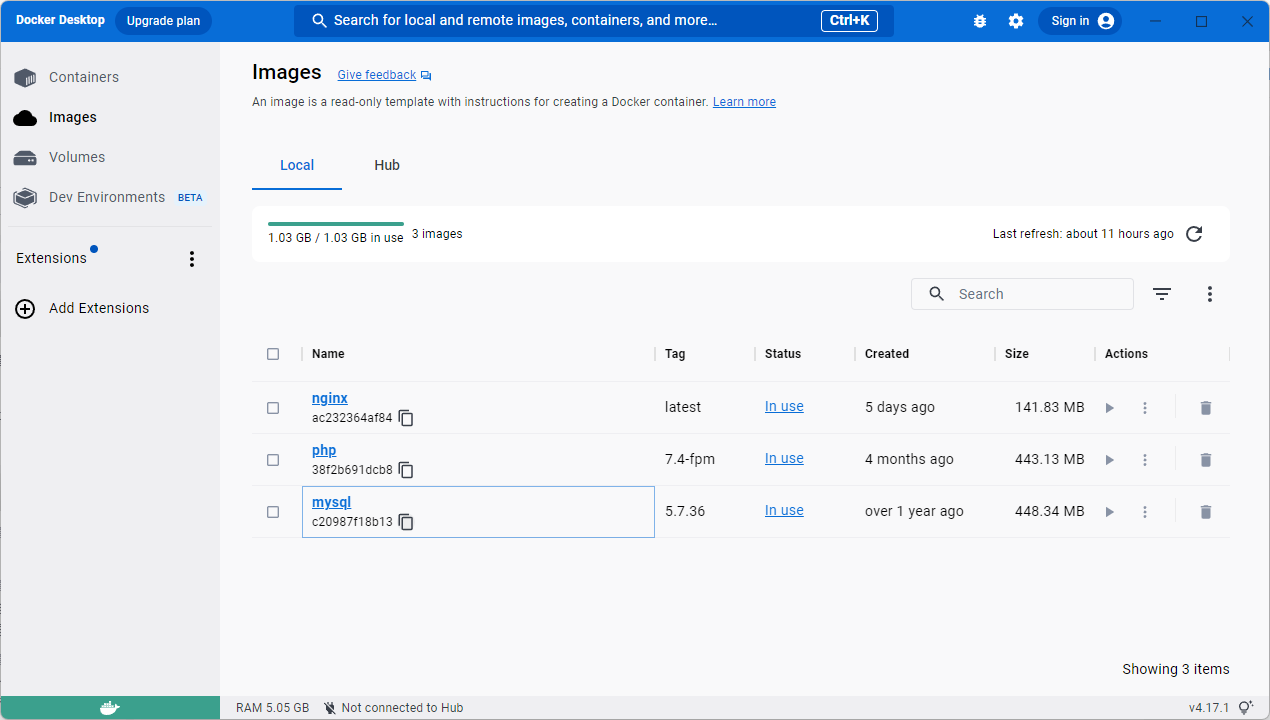Switch to the Local tab
The image size is (1270, 720).
297,165
